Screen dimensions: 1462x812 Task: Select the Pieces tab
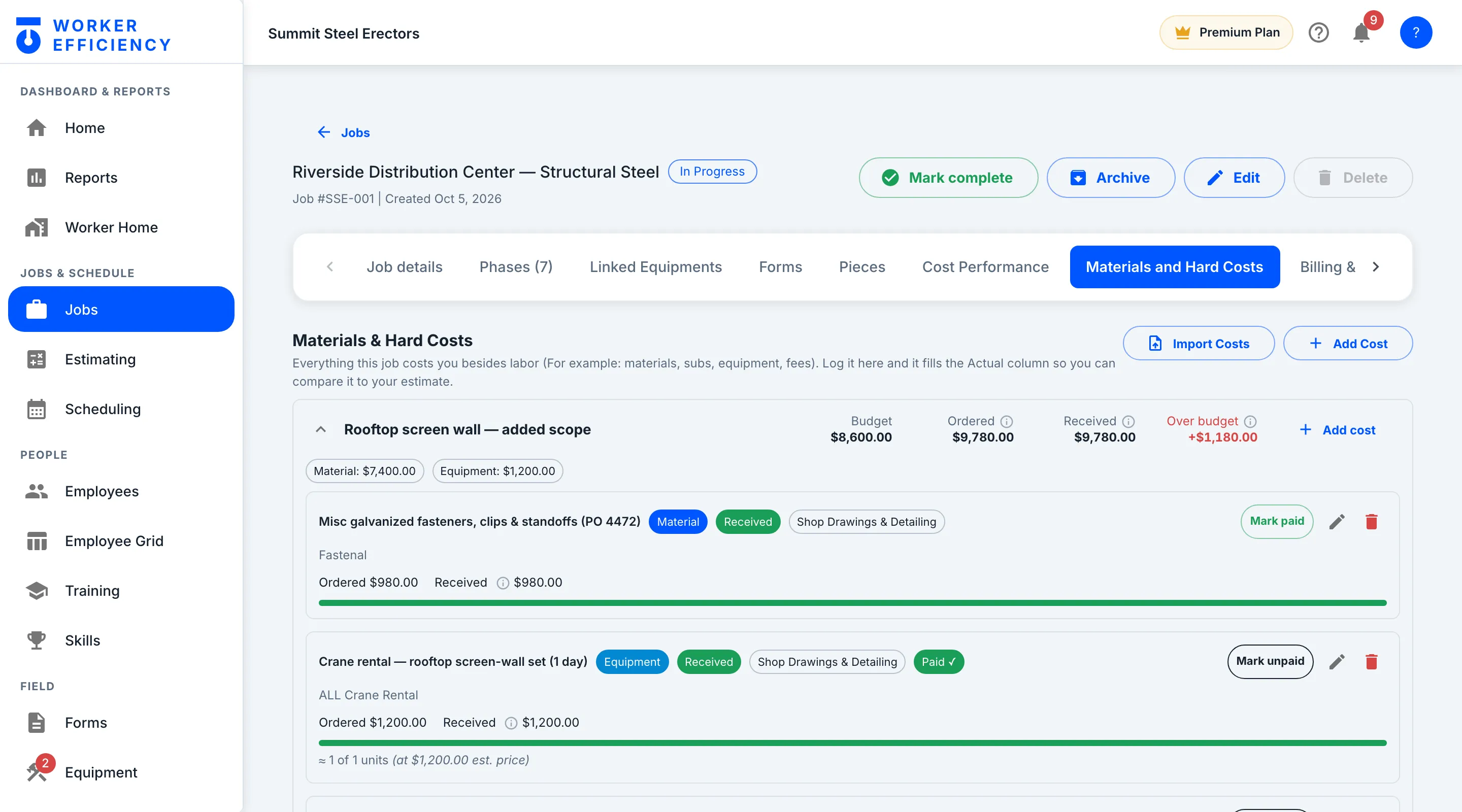pos(861,267)
